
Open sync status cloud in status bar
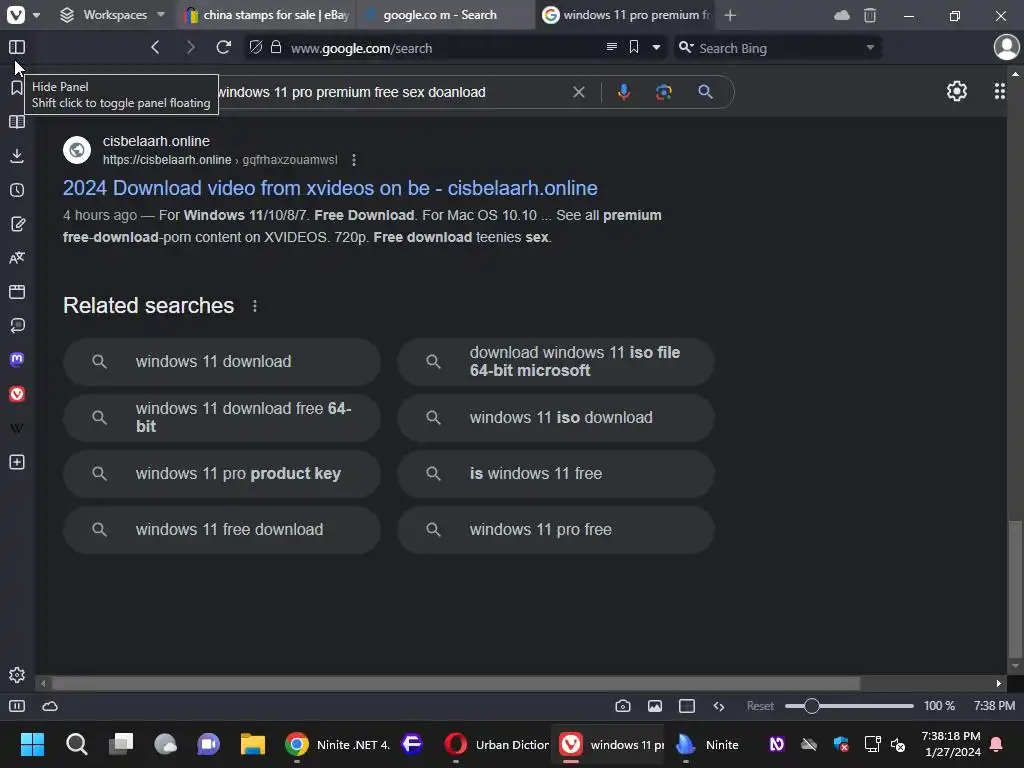(x=50, y=706)
